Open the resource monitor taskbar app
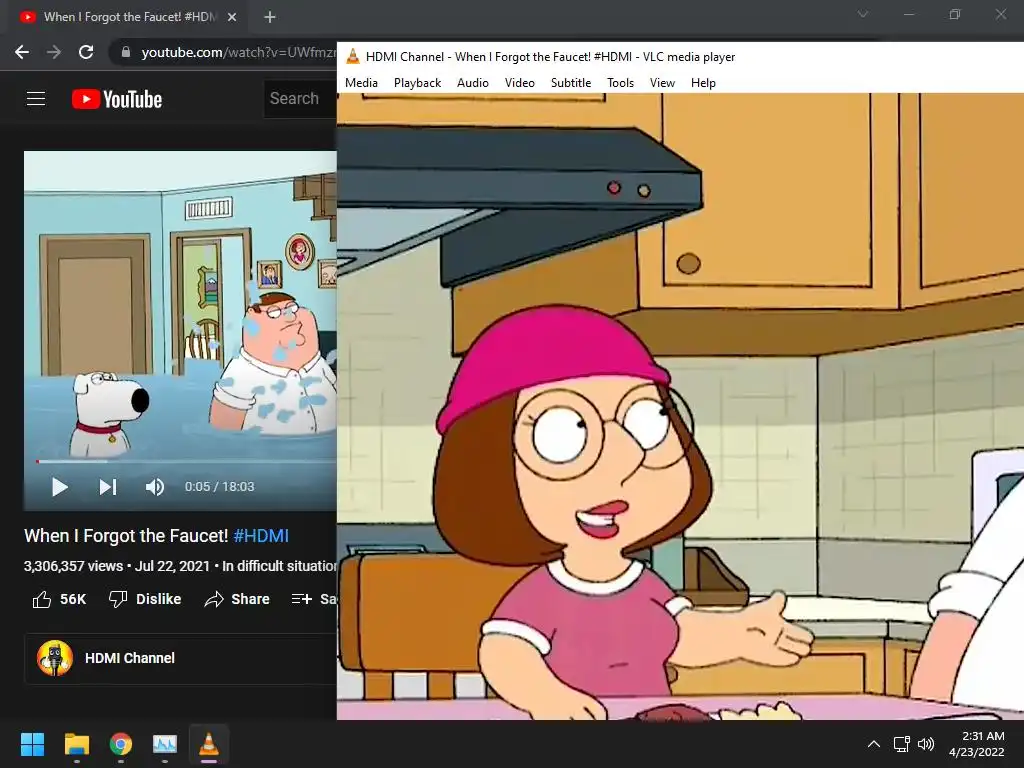This screenshot has height=768, width=1024. pos(165,744)
